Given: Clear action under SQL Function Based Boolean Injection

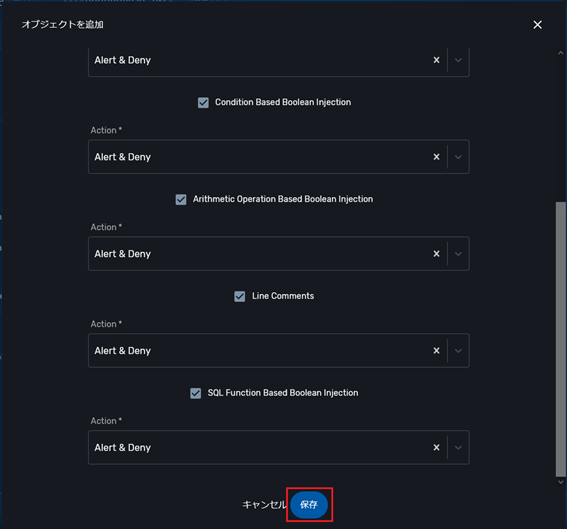Looking at the screenshot, I should (436, 448).
